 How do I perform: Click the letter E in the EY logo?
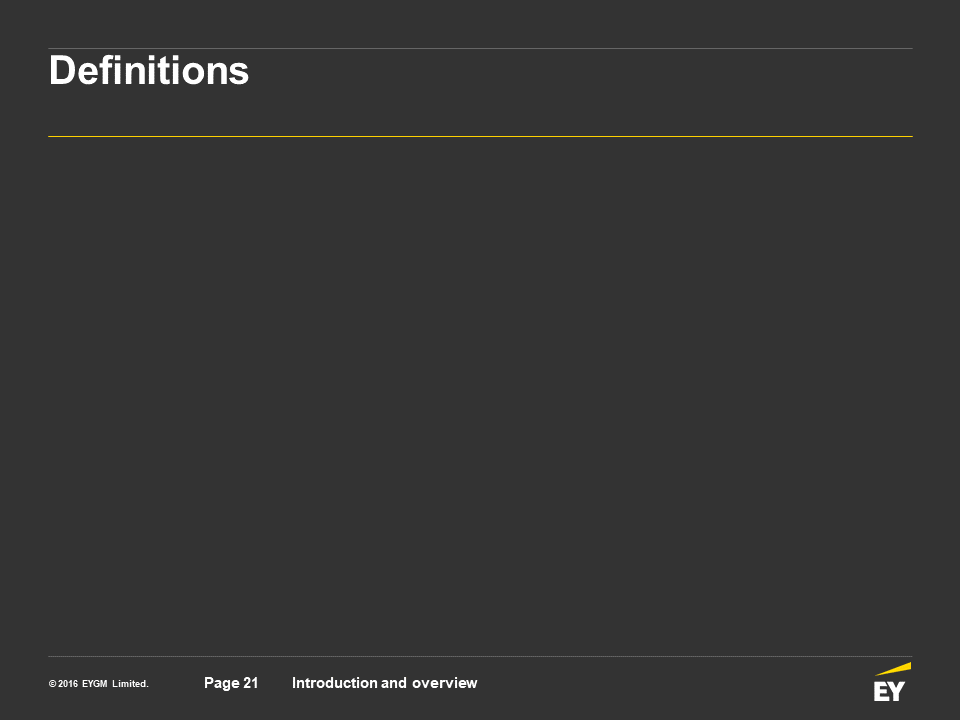[881, 691]
